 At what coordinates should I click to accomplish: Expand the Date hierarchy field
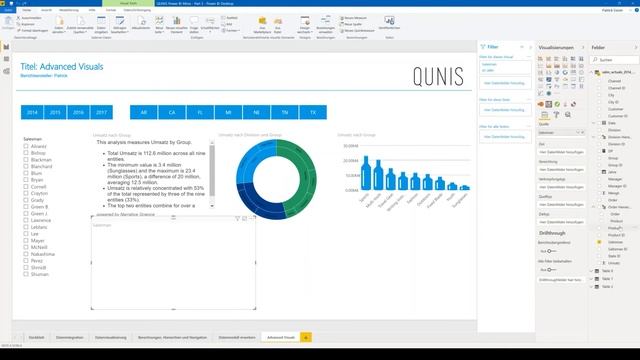pos(594,123)
